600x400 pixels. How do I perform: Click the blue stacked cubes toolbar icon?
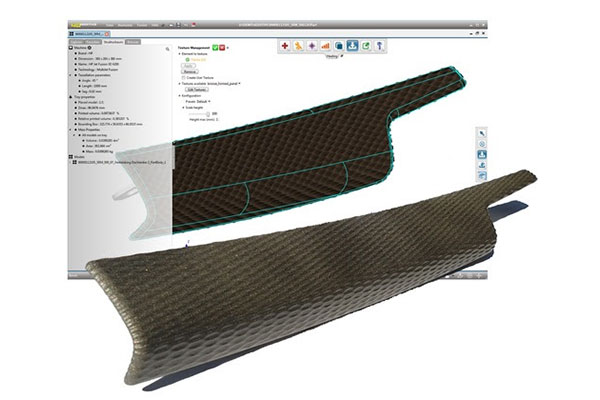[339, 46]
